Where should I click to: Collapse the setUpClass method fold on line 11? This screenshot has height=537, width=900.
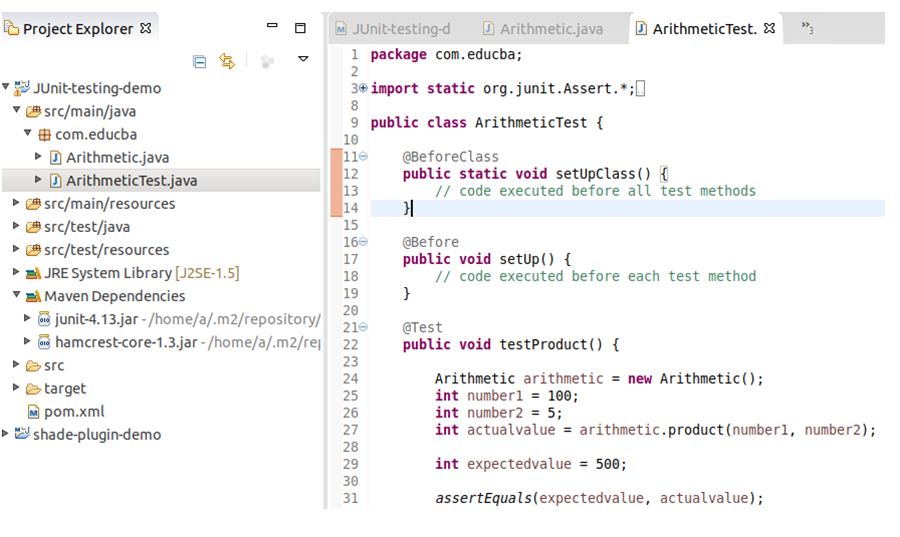coord(362,157)
